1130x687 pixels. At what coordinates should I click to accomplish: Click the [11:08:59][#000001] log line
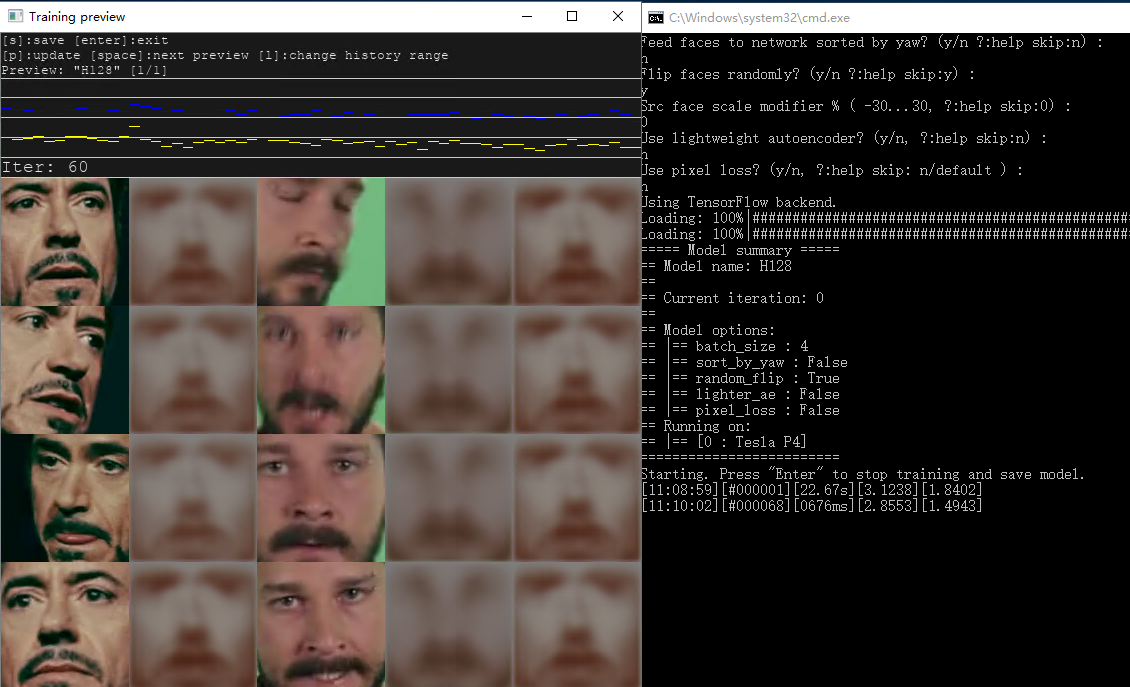(812, 489)
